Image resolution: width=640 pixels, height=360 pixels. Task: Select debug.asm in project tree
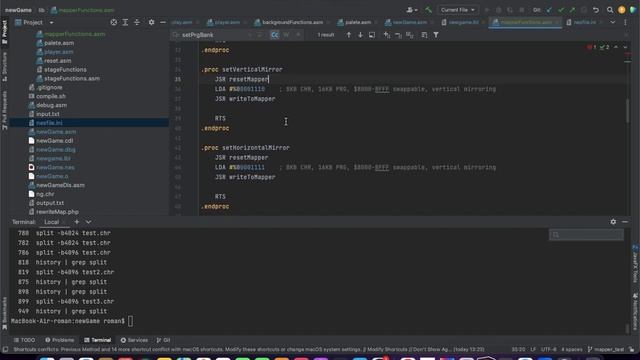[x=51, y=105]
